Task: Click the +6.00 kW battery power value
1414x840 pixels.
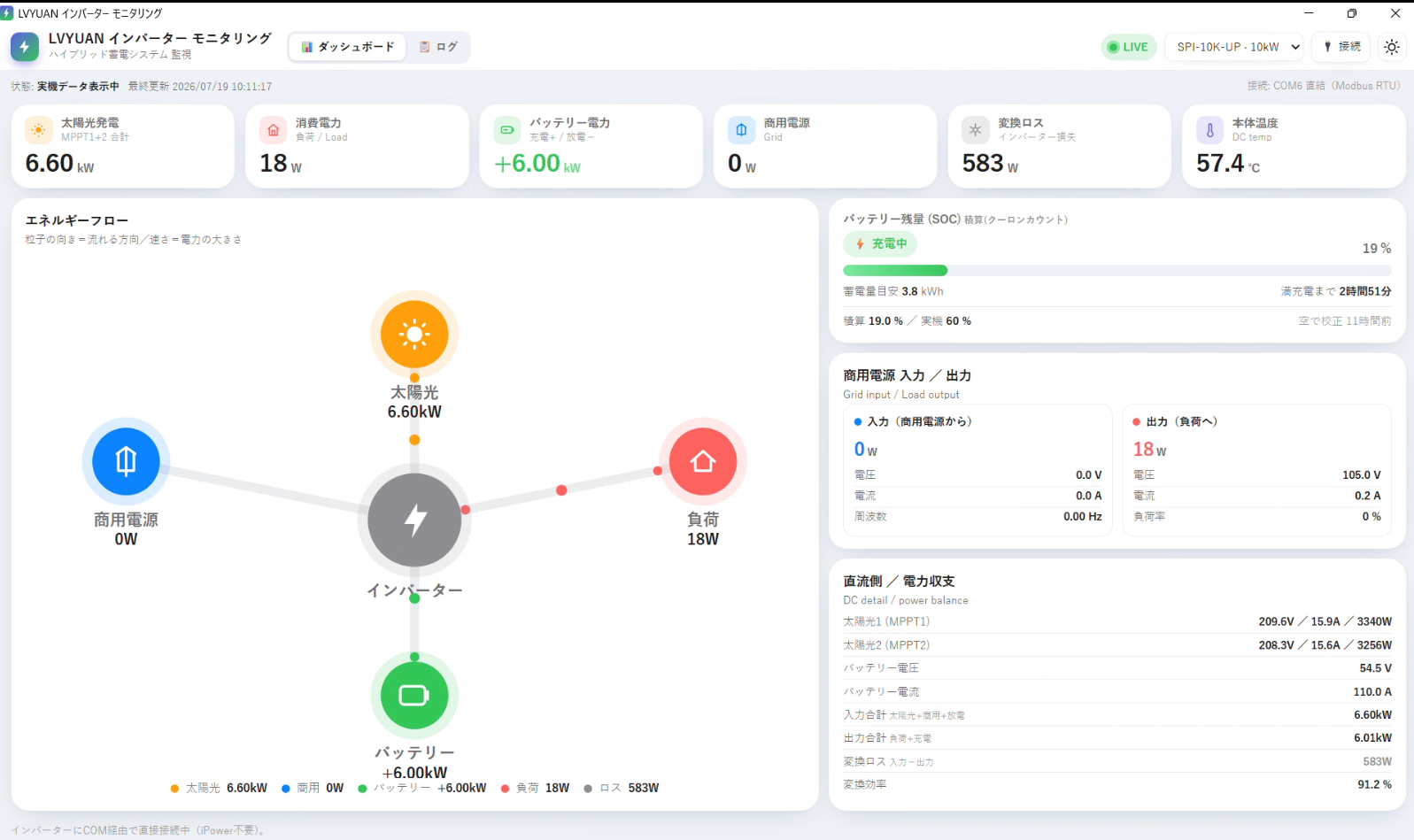Action: [x=537, y=164]
